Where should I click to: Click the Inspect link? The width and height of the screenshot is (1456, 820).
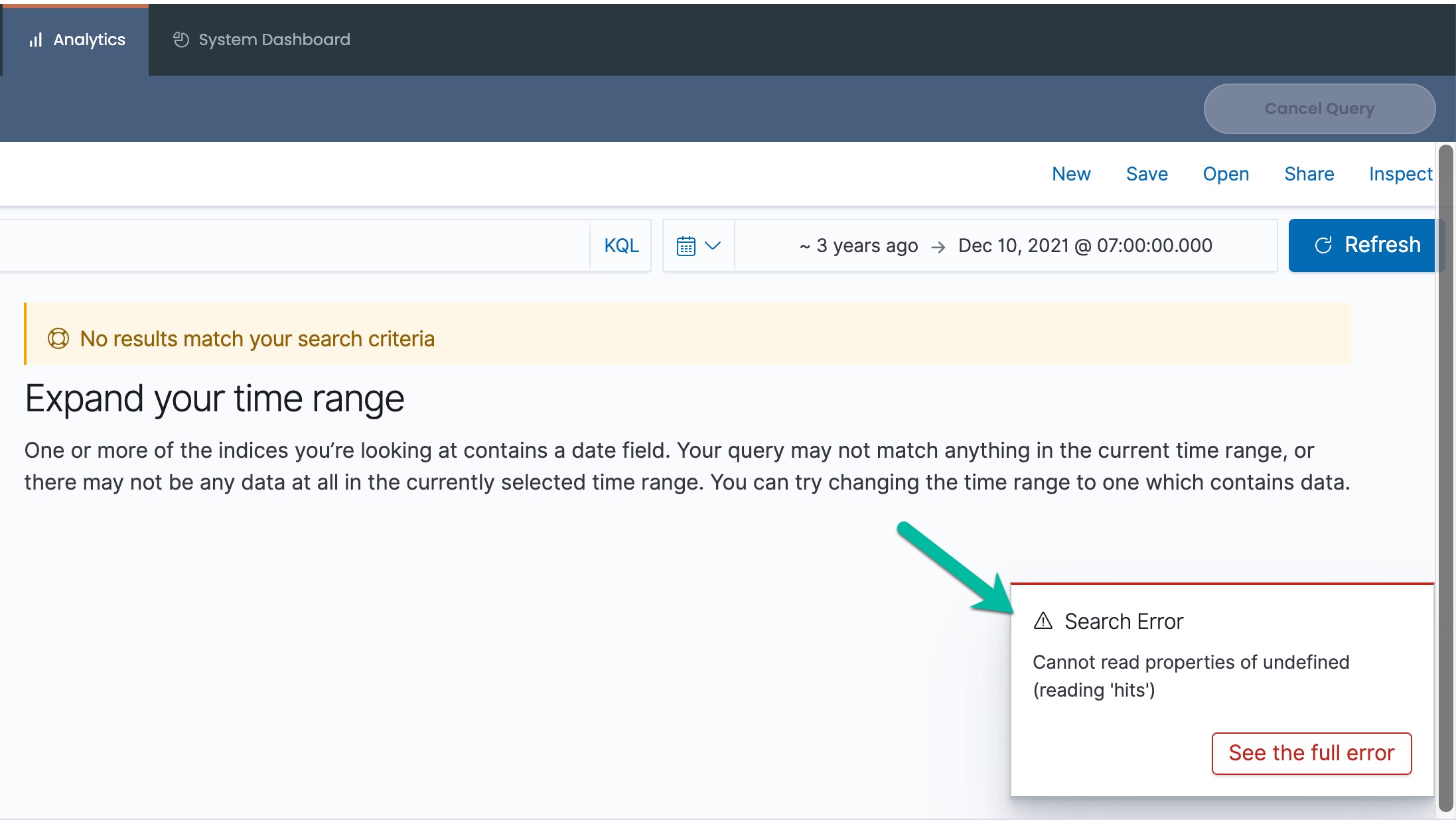click(1400, 174)
